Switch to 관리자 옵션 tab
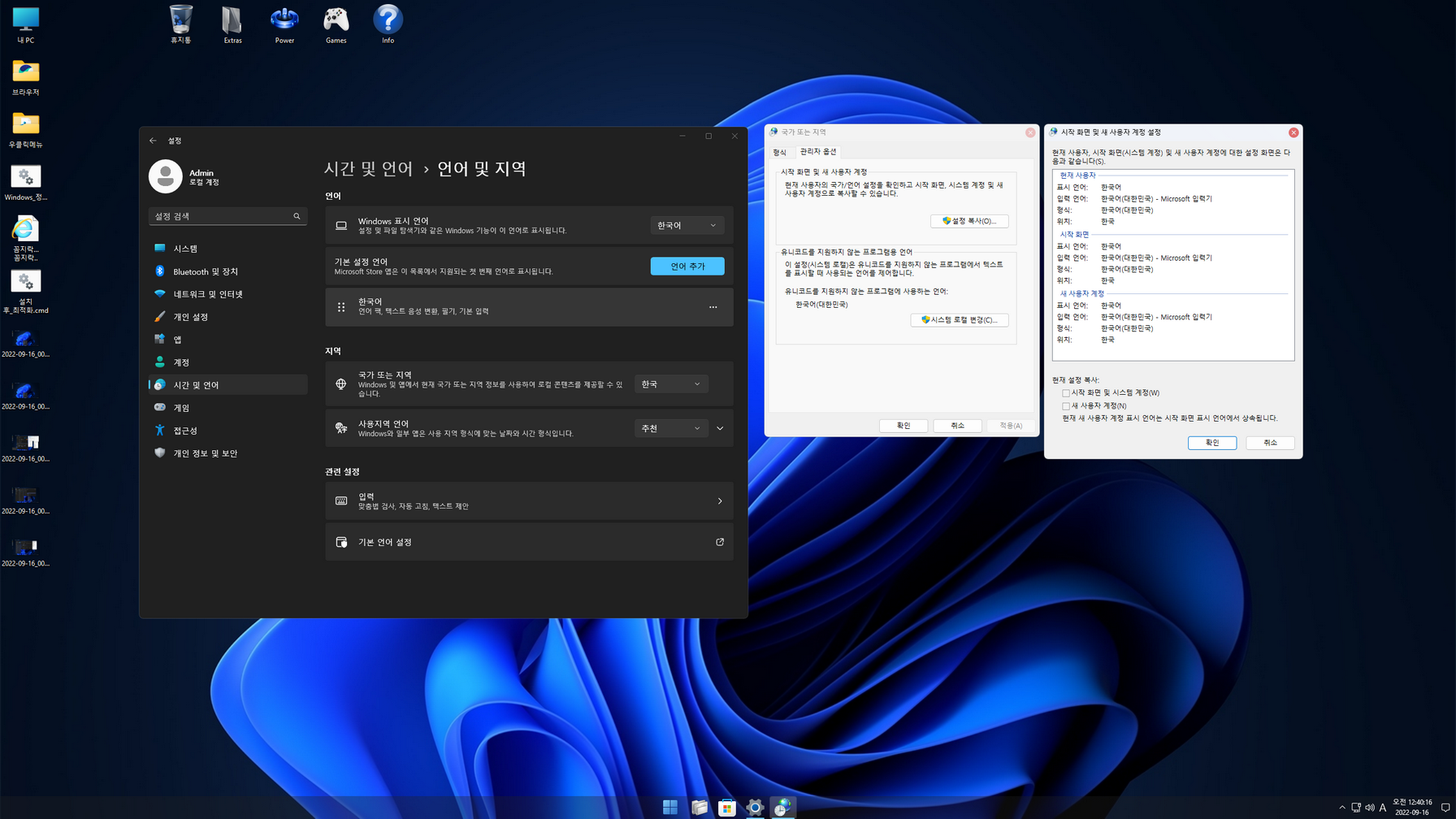Viewport: 1456px width, 819px height. [818, 152]
